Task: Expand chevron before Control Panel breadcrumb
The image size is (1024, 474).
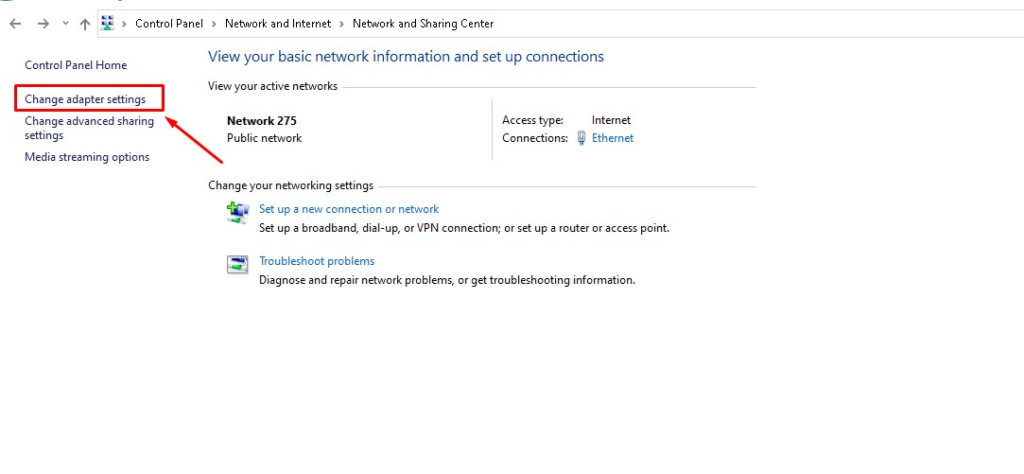Action: click(124, 24)
